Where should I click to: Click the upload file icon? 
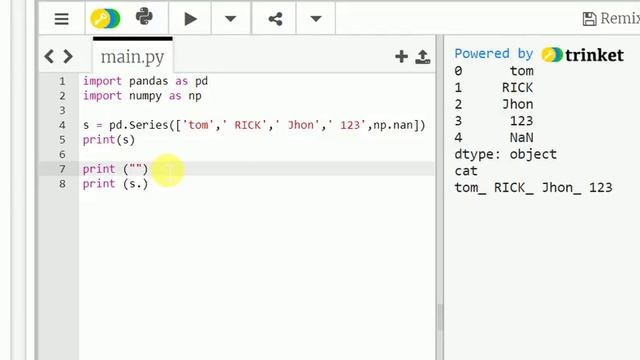pos(422,57)
